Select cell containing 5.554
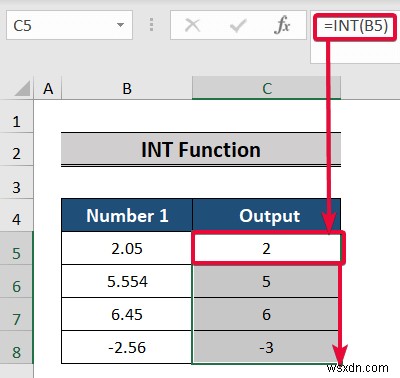The width and height of the screenshot is (400, 378). click(127, 281)
